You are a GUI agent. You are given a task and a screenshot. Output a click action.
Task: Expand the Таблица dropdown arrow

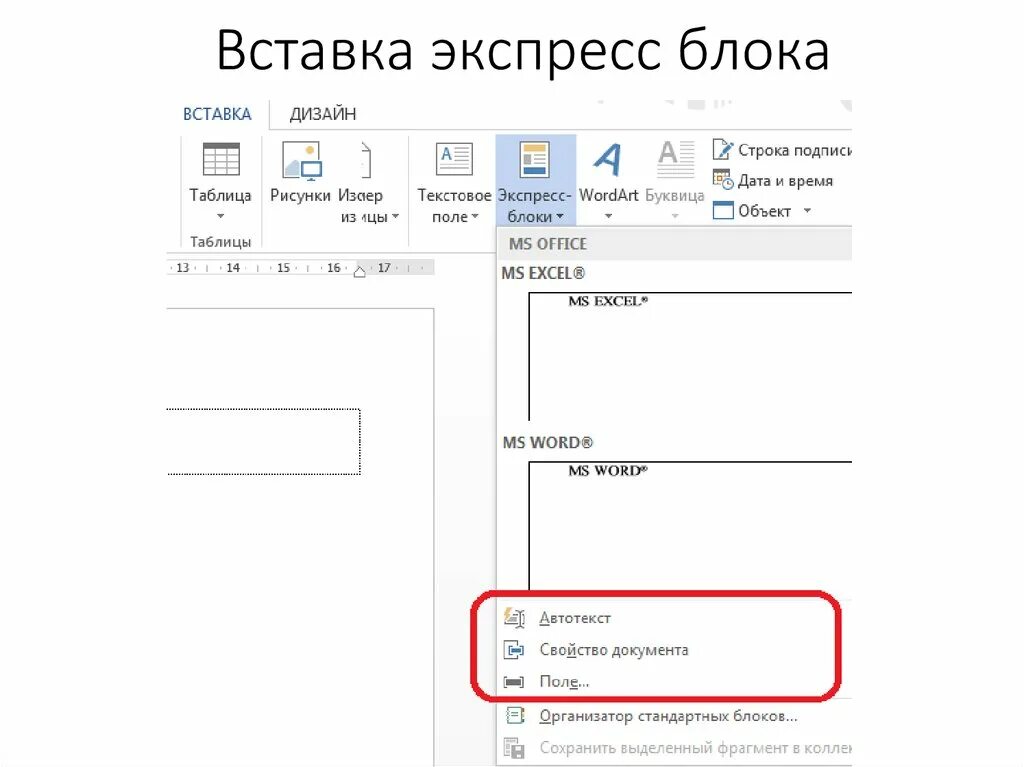tap(221, 216)
